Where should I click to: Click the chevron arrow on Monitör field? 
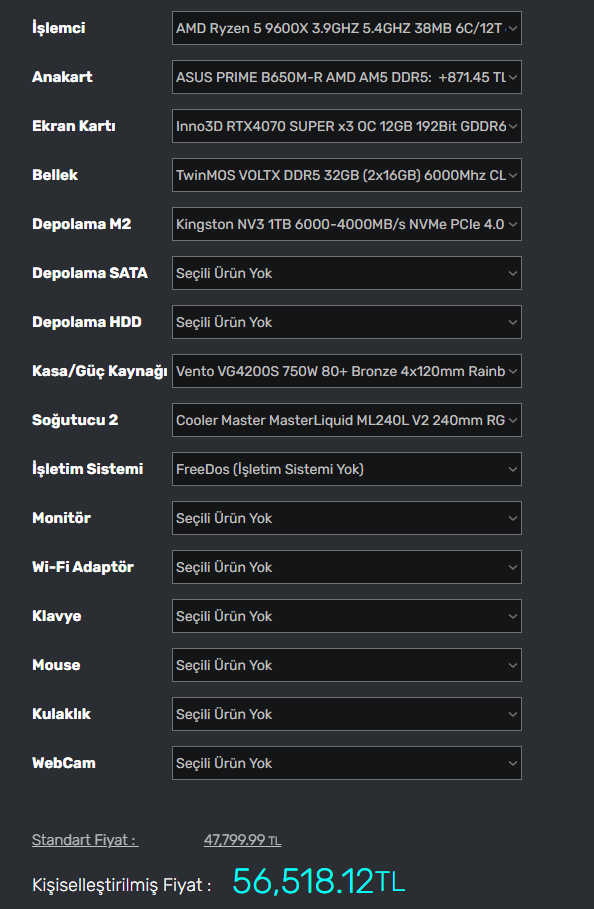pos(512,518)
